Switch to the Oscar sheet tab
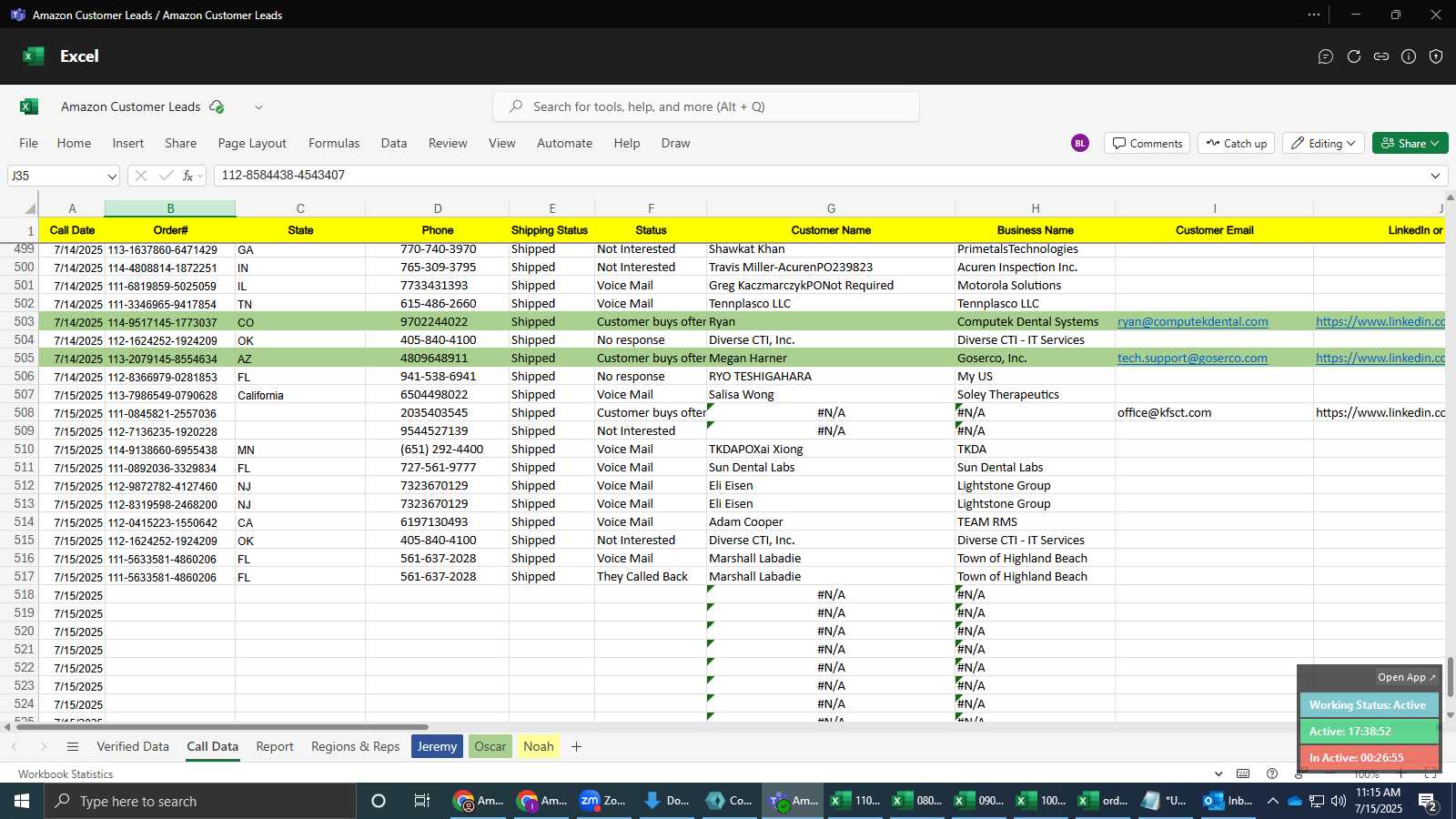Viewport: 1456px width, 819px height. pos(490,746)
